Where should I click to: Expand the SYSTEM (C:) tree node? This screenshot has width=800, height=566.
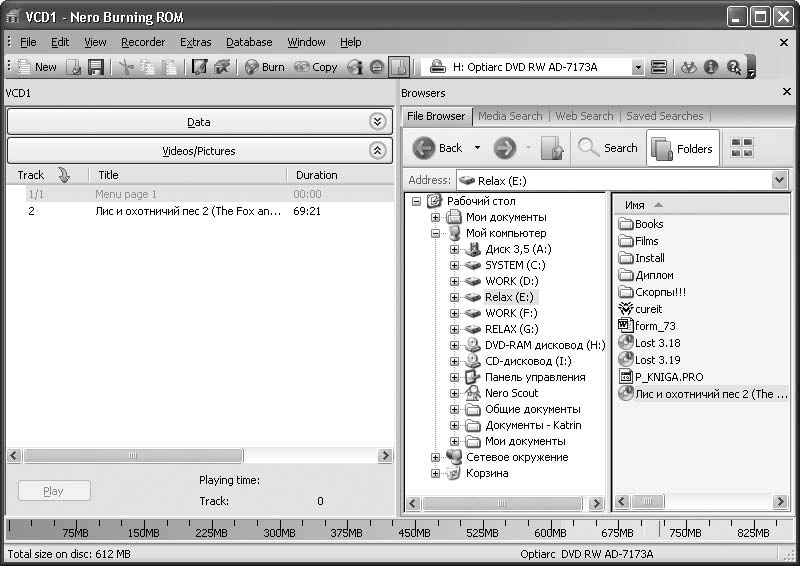click(x=454, y=265)
